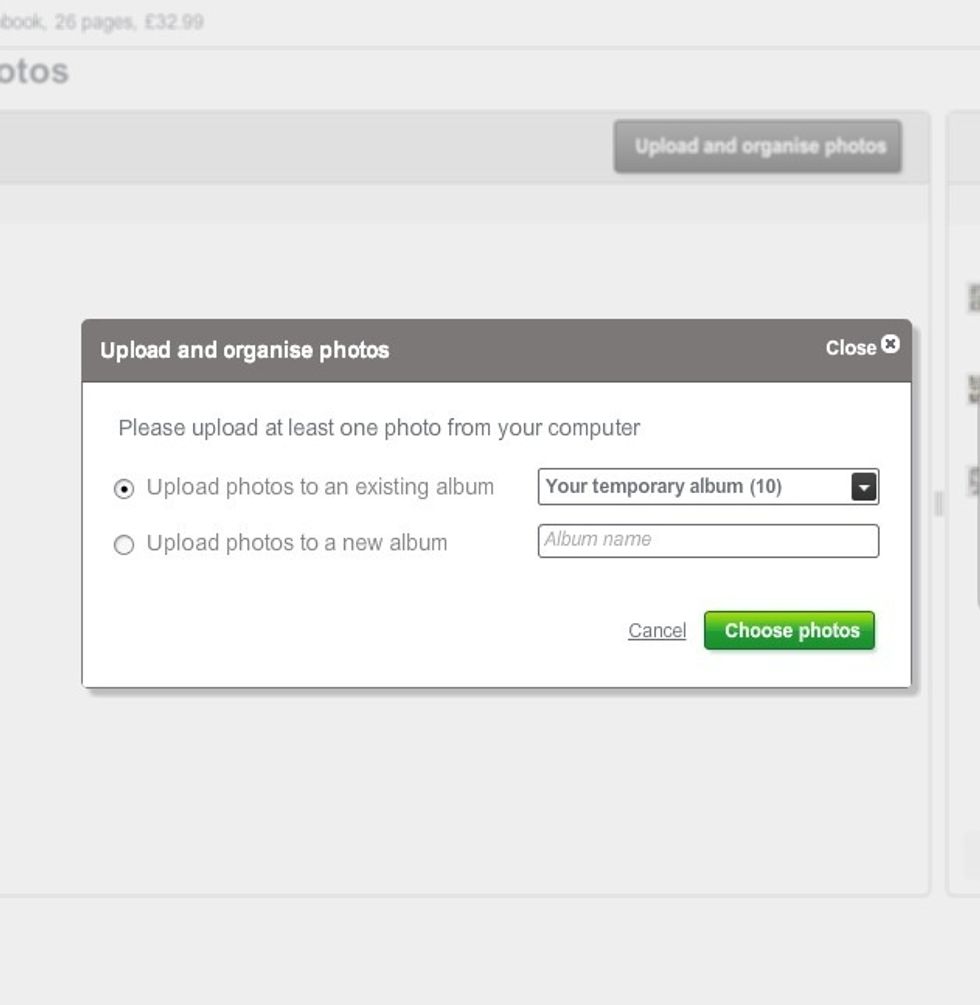Click the Cancel link
Screen dimensions: 980x1005
[x=656, y=630]
